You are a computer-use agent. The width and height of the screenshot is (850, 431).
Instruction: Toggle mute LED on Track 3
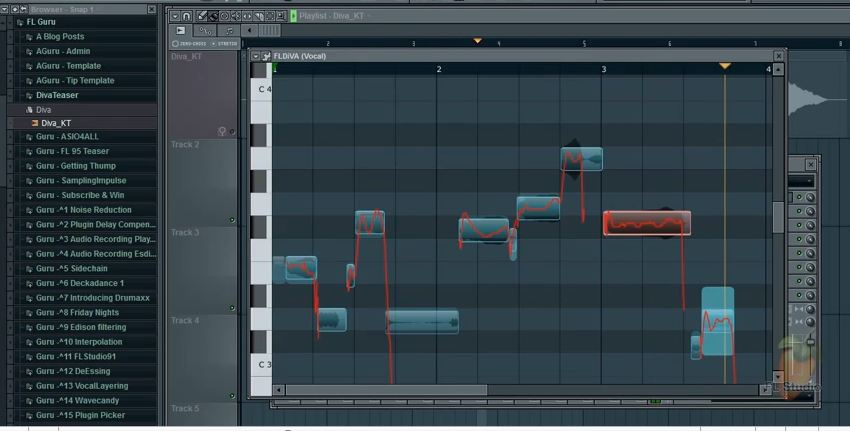pos(232,308)
